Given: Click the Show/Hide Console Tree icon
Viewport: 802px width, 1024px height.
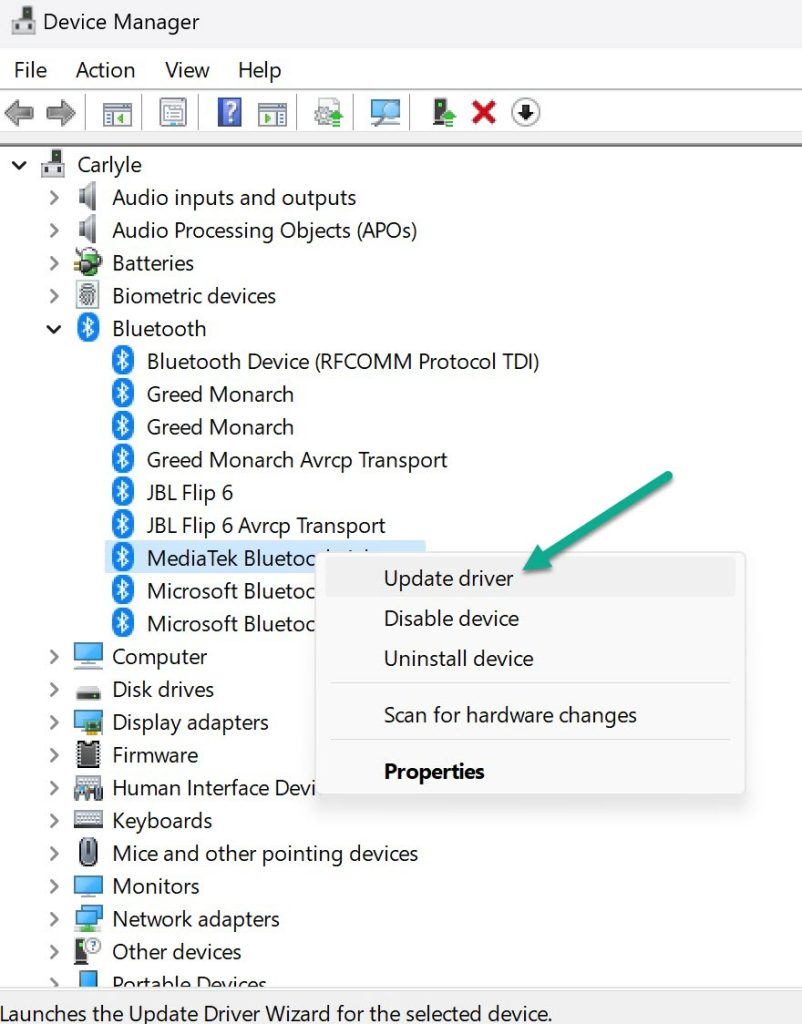Looking at the screenshot, I should [115, 112].
